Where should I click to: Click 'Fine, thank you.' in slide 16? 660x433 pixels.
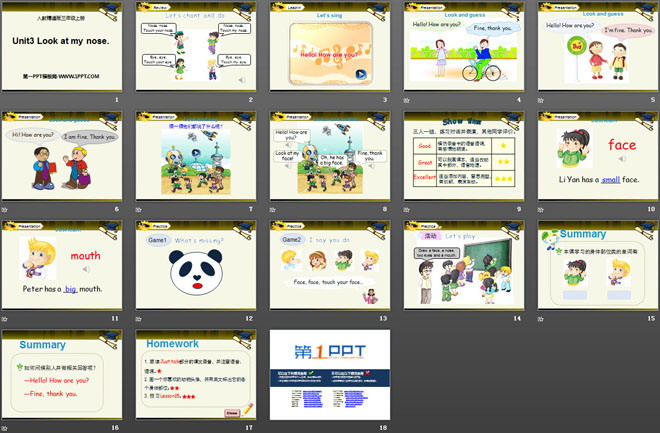51,394
